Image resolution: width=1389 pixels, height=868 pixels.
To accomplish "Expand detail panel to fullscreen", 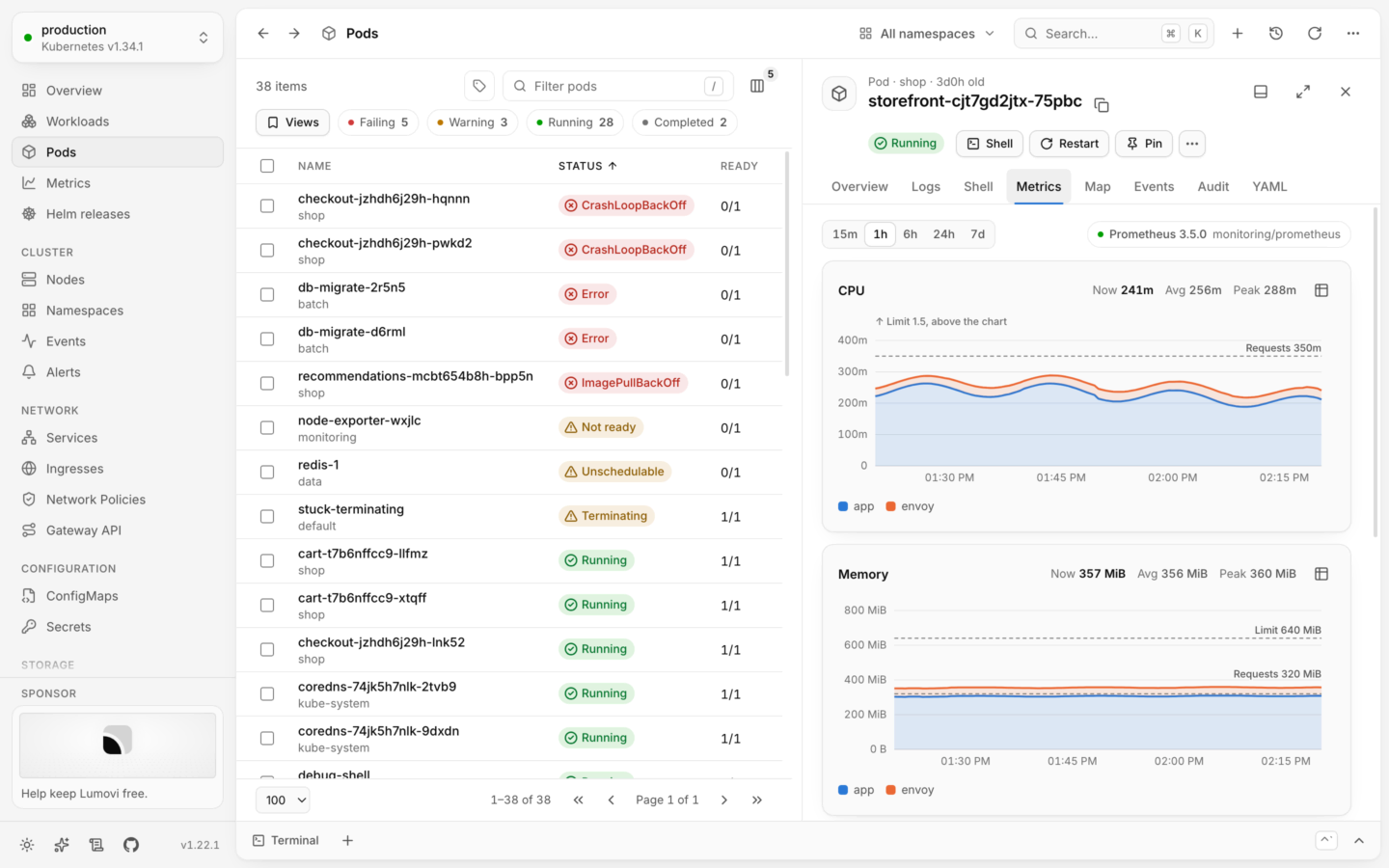I will (x=1303, y=92).
